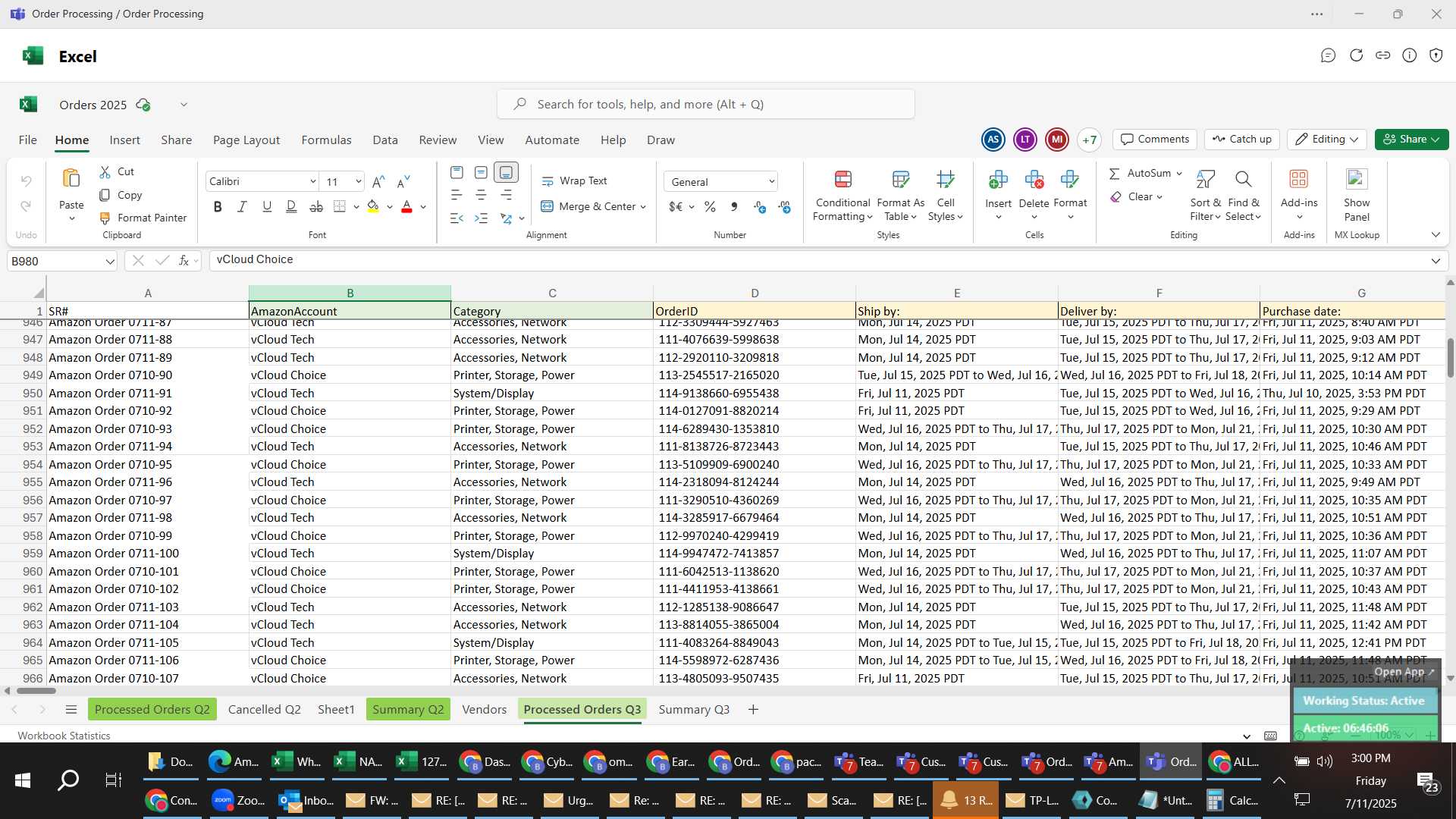Expand the Name Box B980 dropdown

pos(110,261)
